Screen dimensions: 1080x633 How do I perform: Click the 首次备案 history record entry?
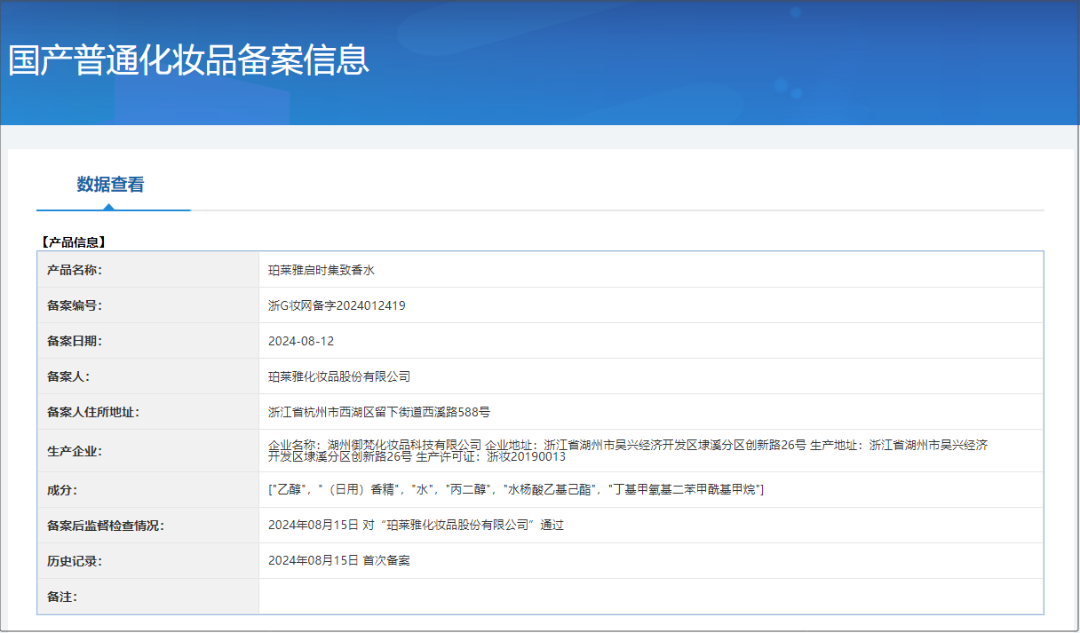(x=339, y=561)
